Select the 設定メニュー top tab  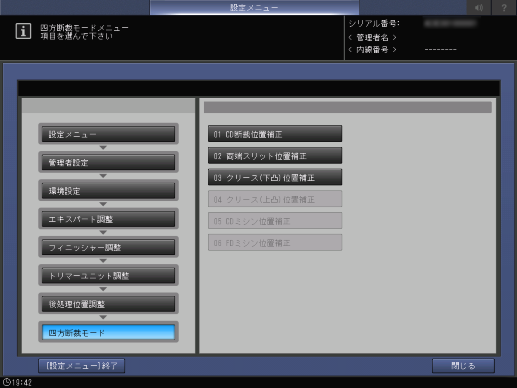254,7
